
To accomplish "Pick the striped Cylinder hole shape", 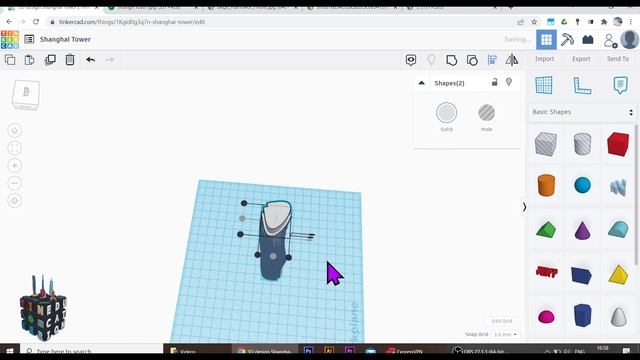I will click(x=582, y=144).
